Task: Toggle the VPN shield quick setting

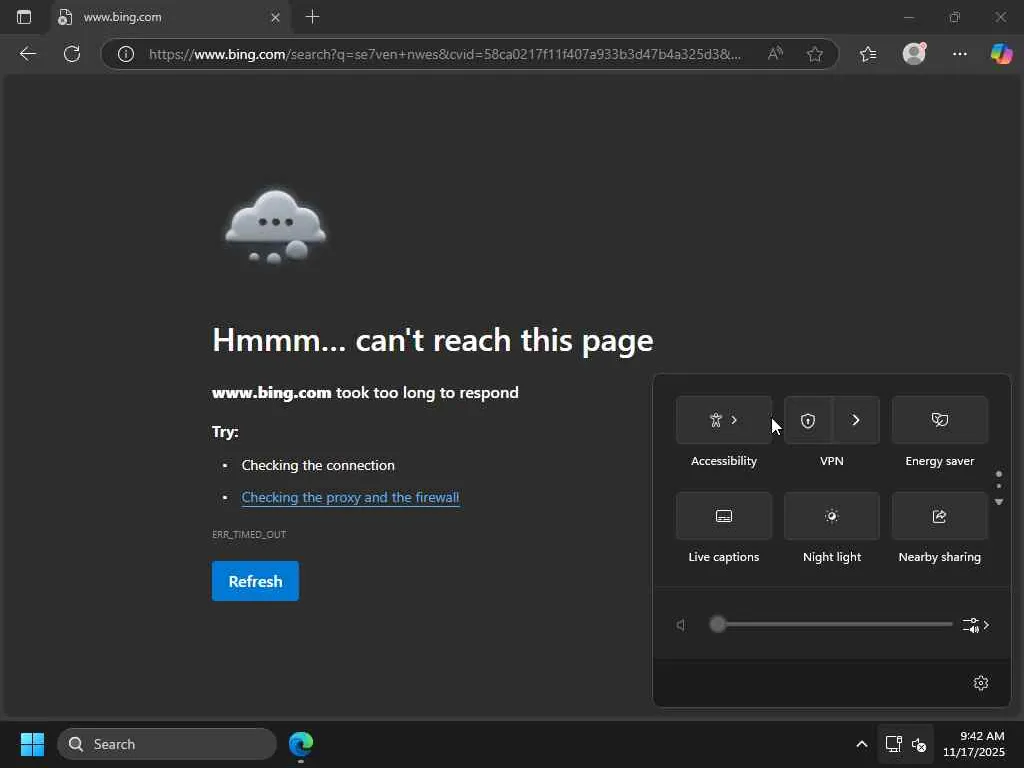Action: coord(808,421)
